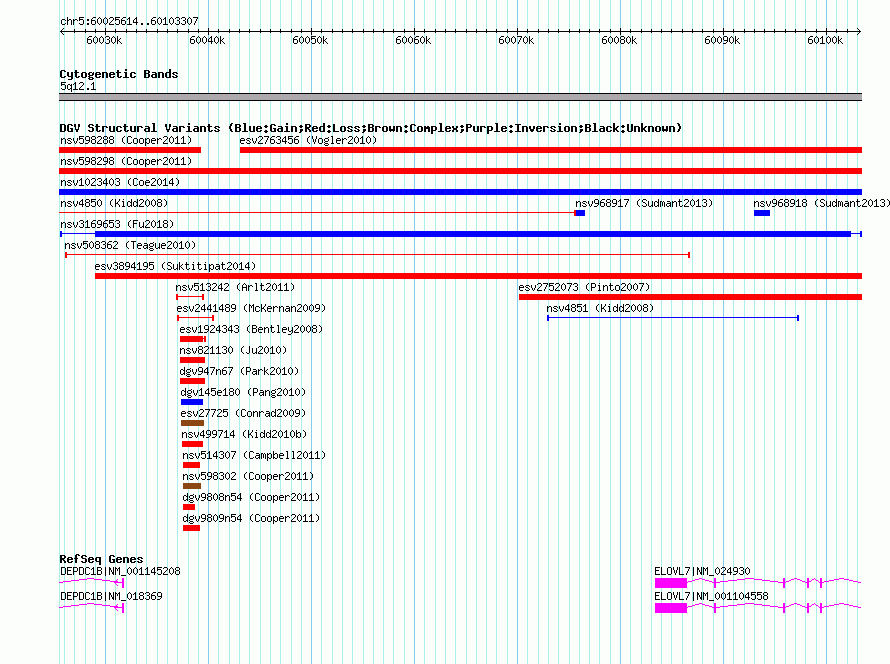Click the brown nsv598302 complex bar
The width and height of the screenshot is (890, 664).
coord(192,486)
